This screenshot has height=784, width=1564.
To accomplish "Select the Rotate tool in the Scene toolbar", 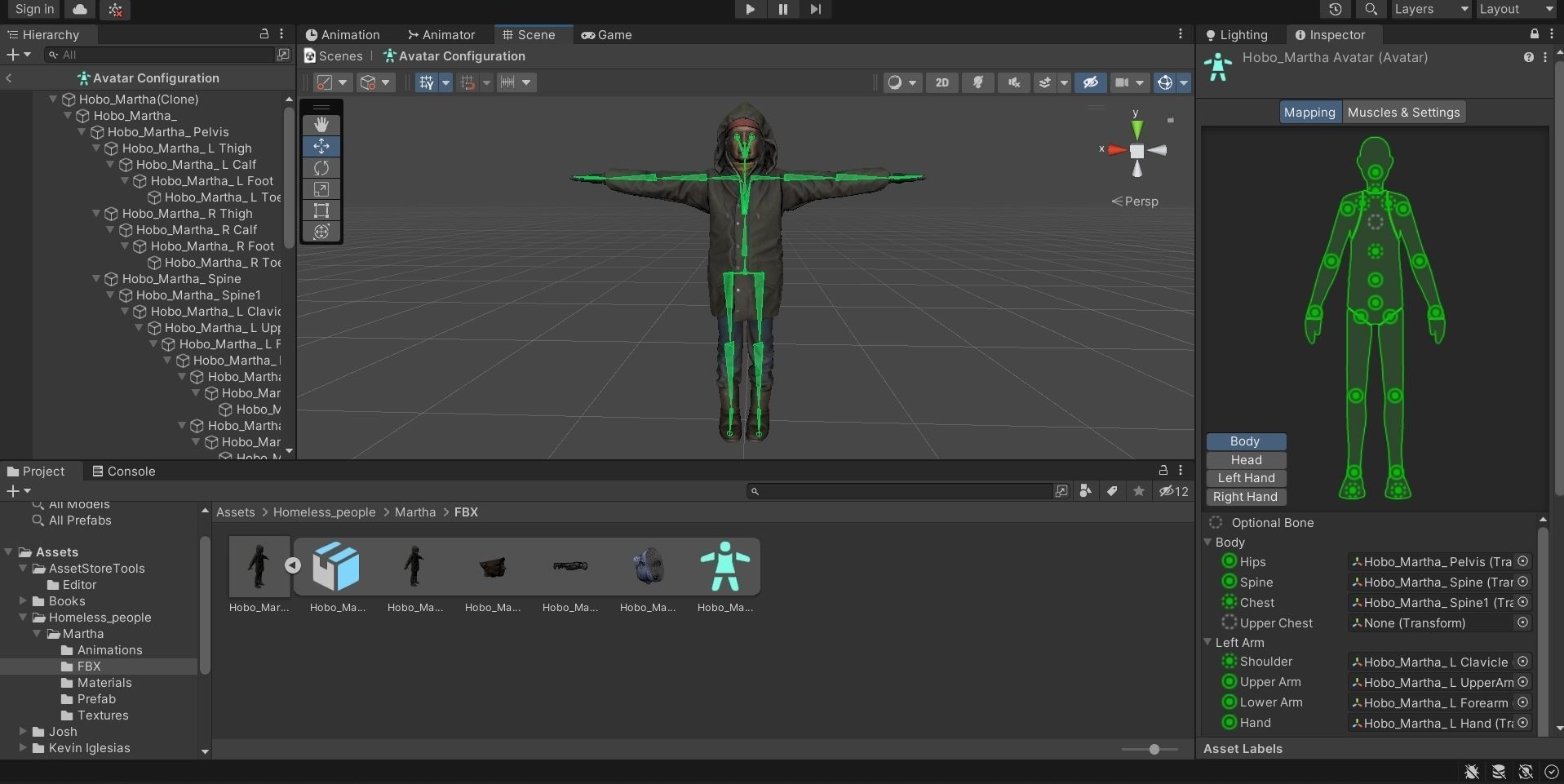I will tap(321, 167).
